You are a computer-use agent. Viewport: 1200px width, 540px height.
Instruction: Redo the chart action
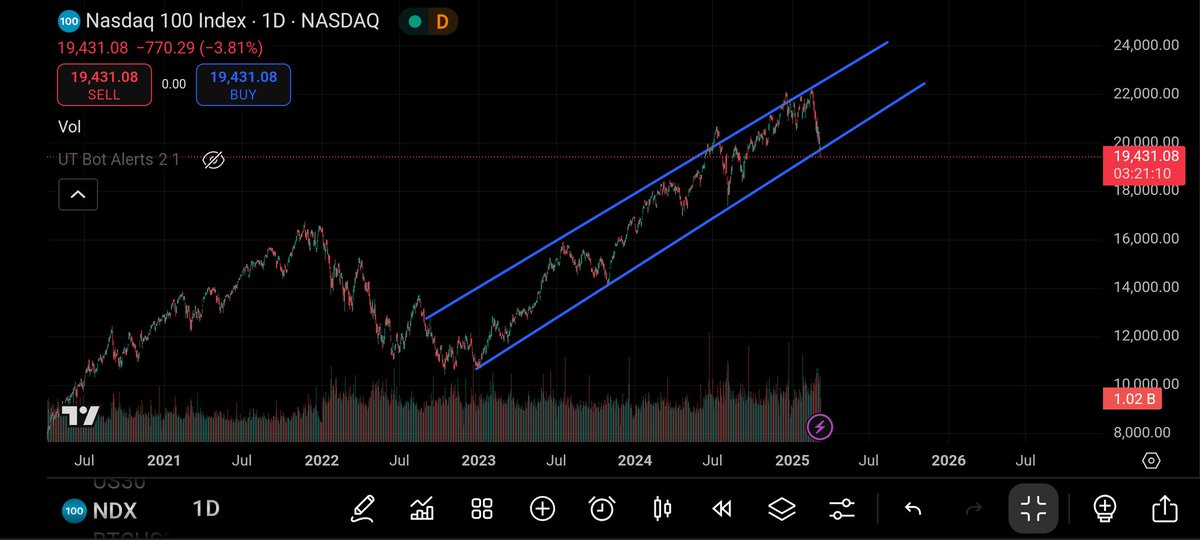(x=972, y=509)
